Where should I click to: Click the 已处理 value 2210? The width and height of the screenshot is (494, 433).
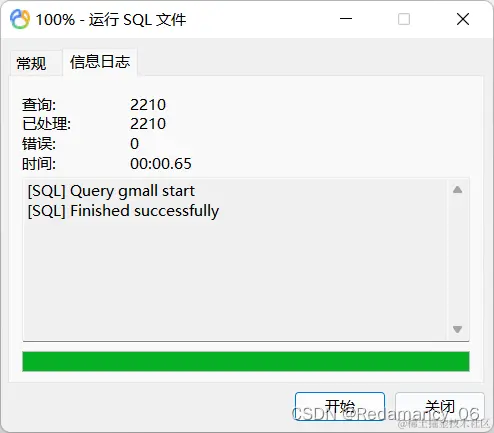pos(148,124)
